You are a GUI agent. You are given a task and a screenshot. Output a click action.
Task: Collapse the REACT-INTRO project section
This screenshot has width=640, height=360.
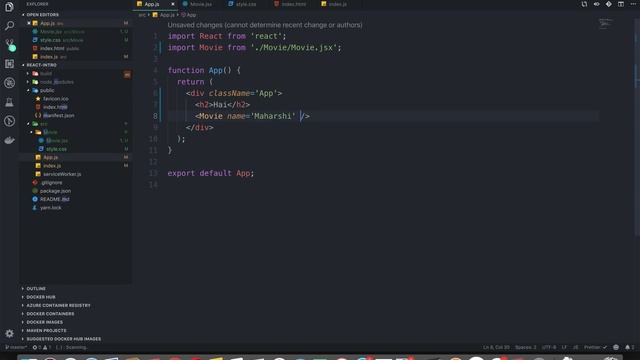point(41,65)
